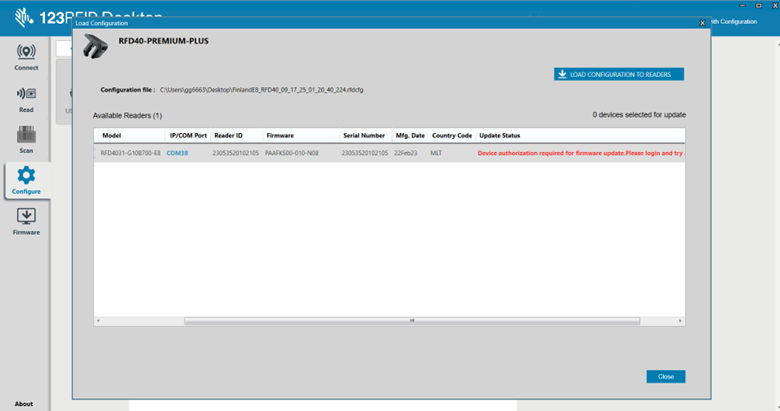Click the configuration file path text
780x411 pixels.
(262, 90)
